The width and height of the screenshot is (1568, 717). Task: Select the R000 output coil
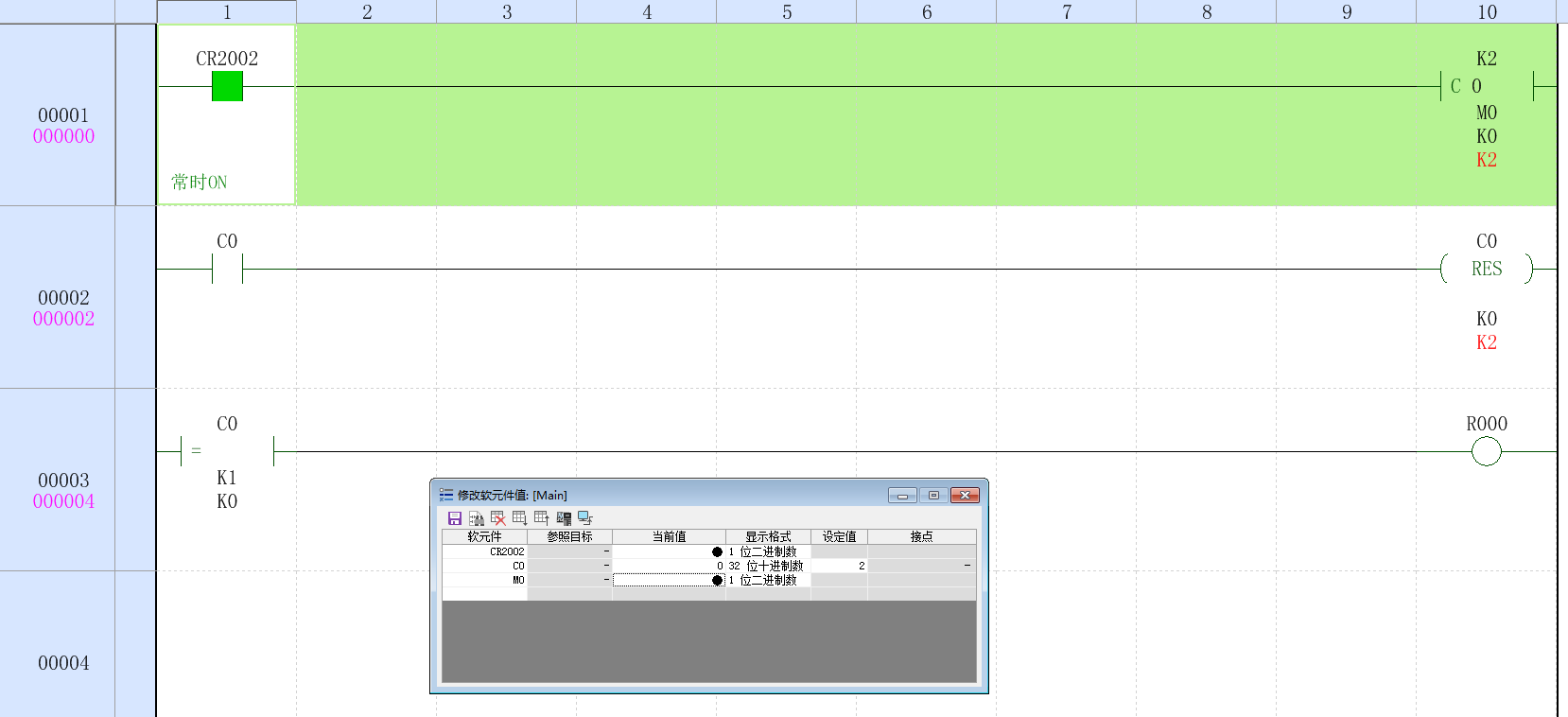[x=1486, y=452]
